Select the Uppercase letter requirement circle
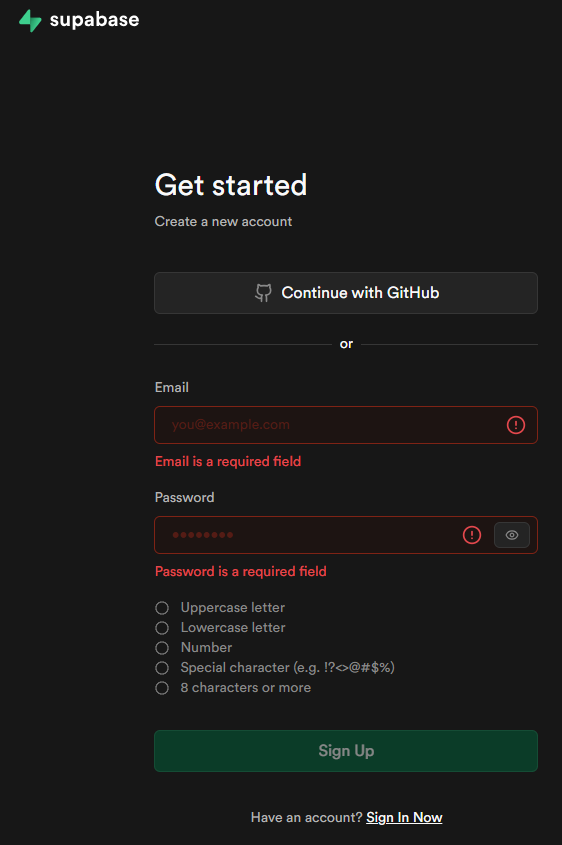The height and width of the screenshot is (845, 562). [x=162, y=608]
